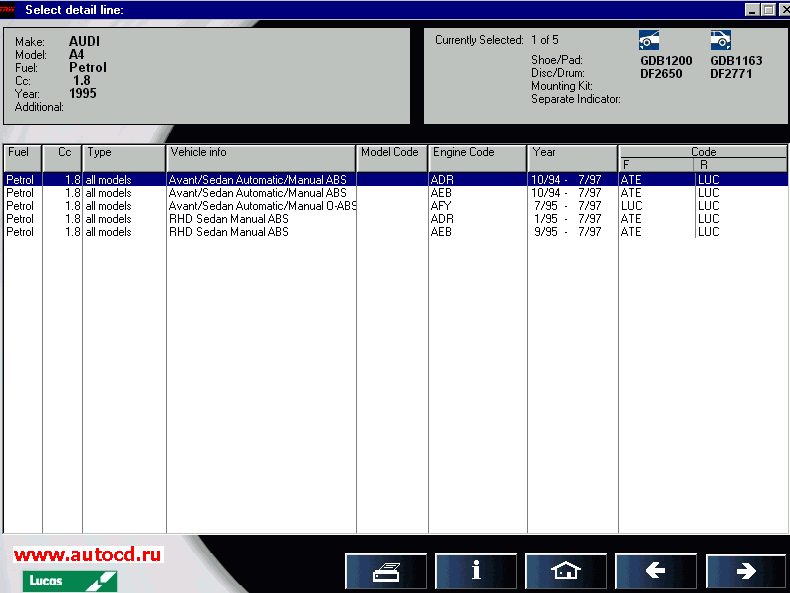This screenshot has width=790, height=593.
Task: Click the Separate Indicator label
Action: (576, 99)
